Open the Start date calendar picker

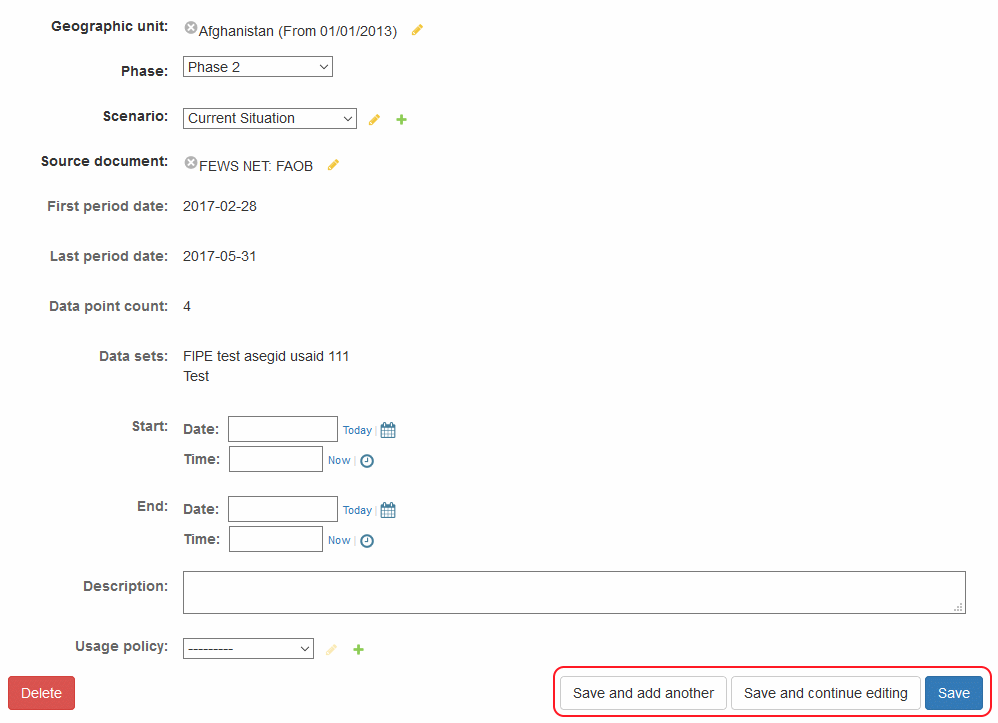388,430
